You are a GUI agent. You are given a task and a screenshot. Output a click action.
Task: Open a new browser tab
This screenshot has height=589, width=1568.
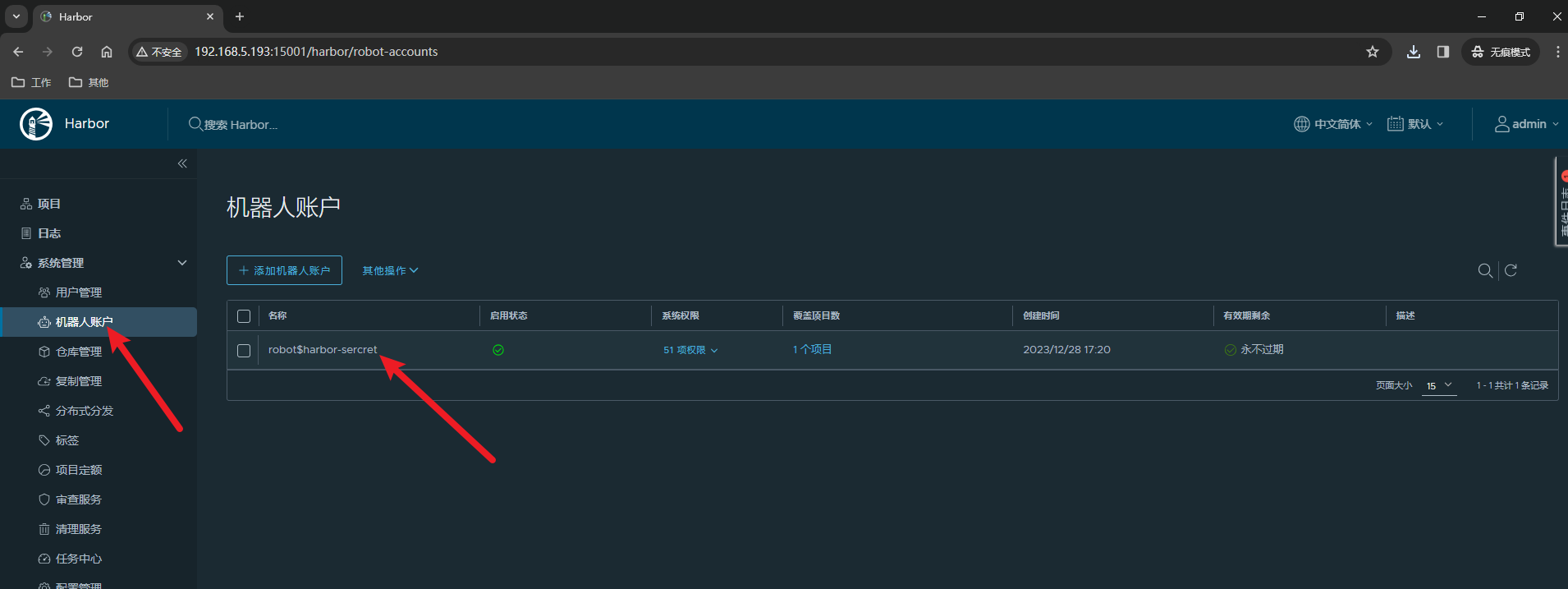pyautogui.click(x=240, y=16)
